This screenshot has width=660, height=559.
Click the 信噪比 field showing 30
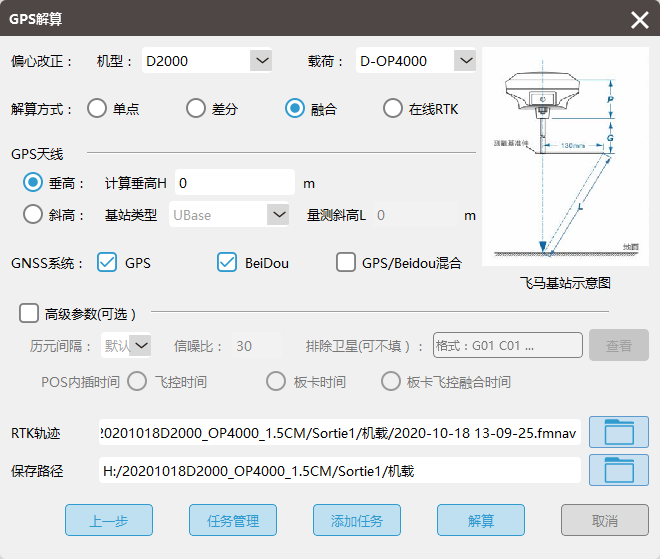[257, 346]
